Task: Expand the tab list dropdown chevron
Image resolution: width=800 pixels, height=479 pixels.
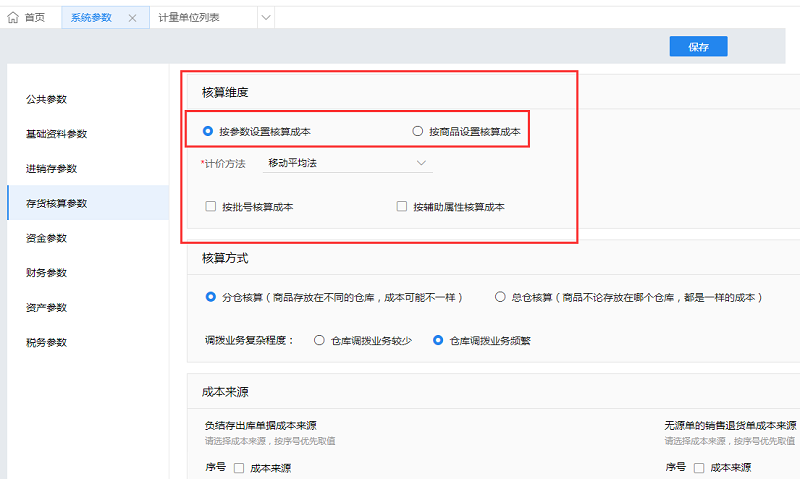Action: click(265, 18)
